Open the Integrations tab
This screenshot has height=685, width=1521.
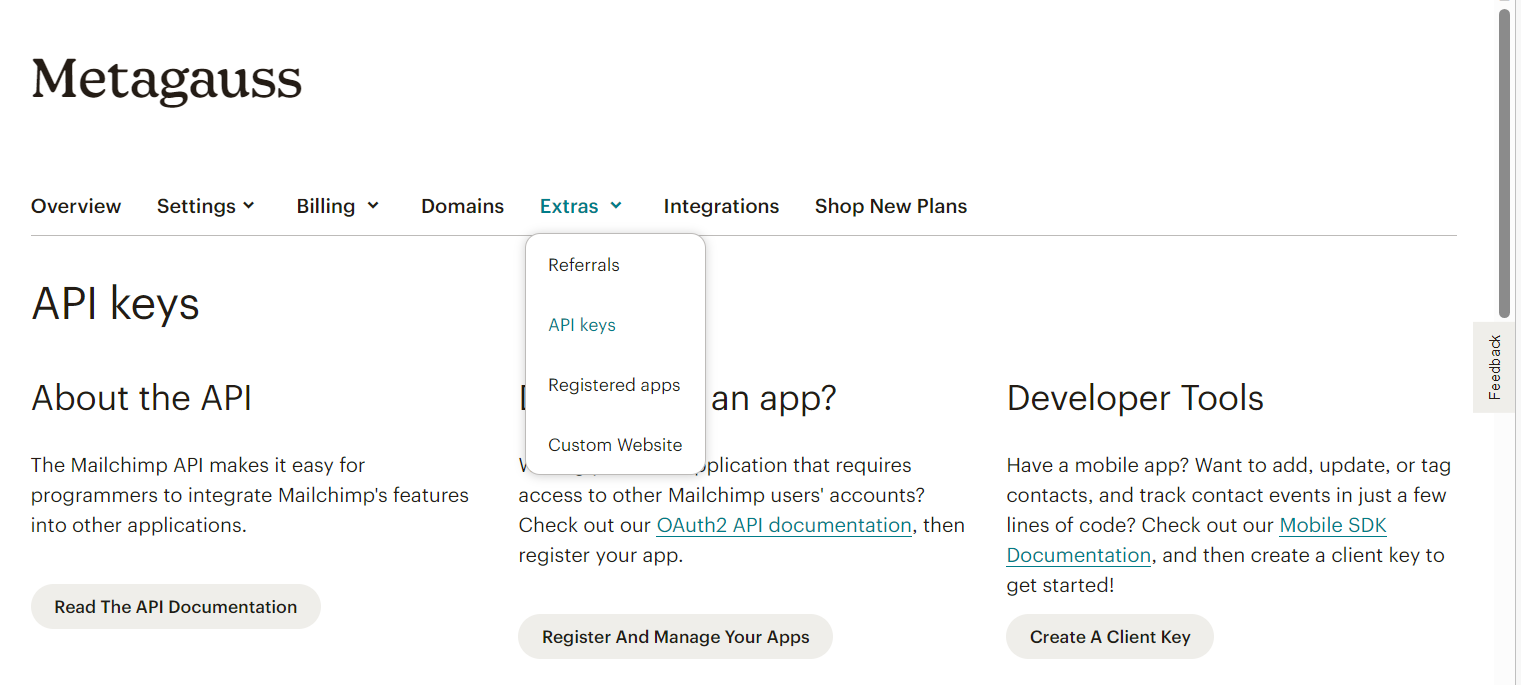coord(721,206)
